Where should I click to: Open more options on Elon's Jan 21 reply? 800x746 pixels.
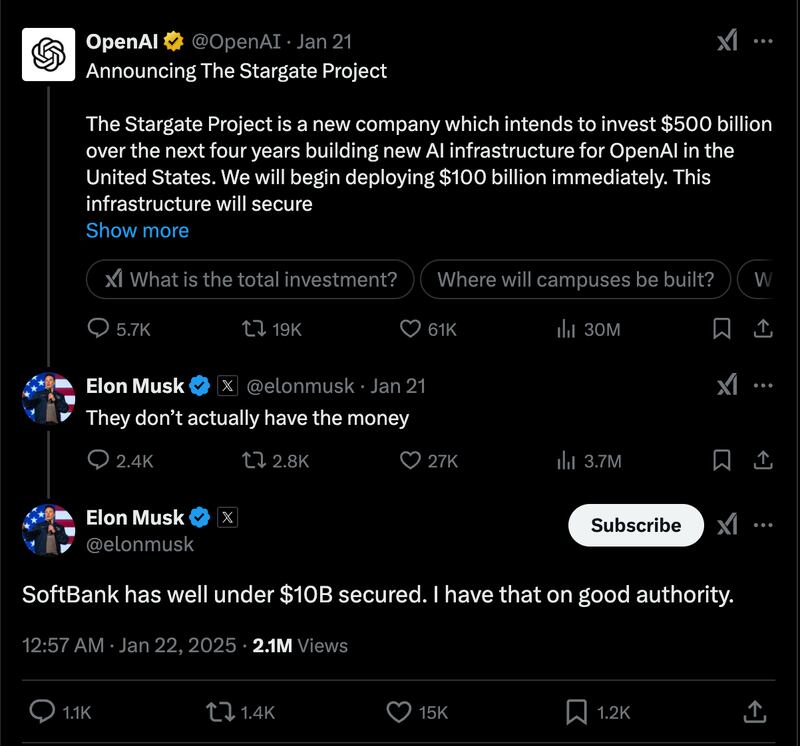763,385
